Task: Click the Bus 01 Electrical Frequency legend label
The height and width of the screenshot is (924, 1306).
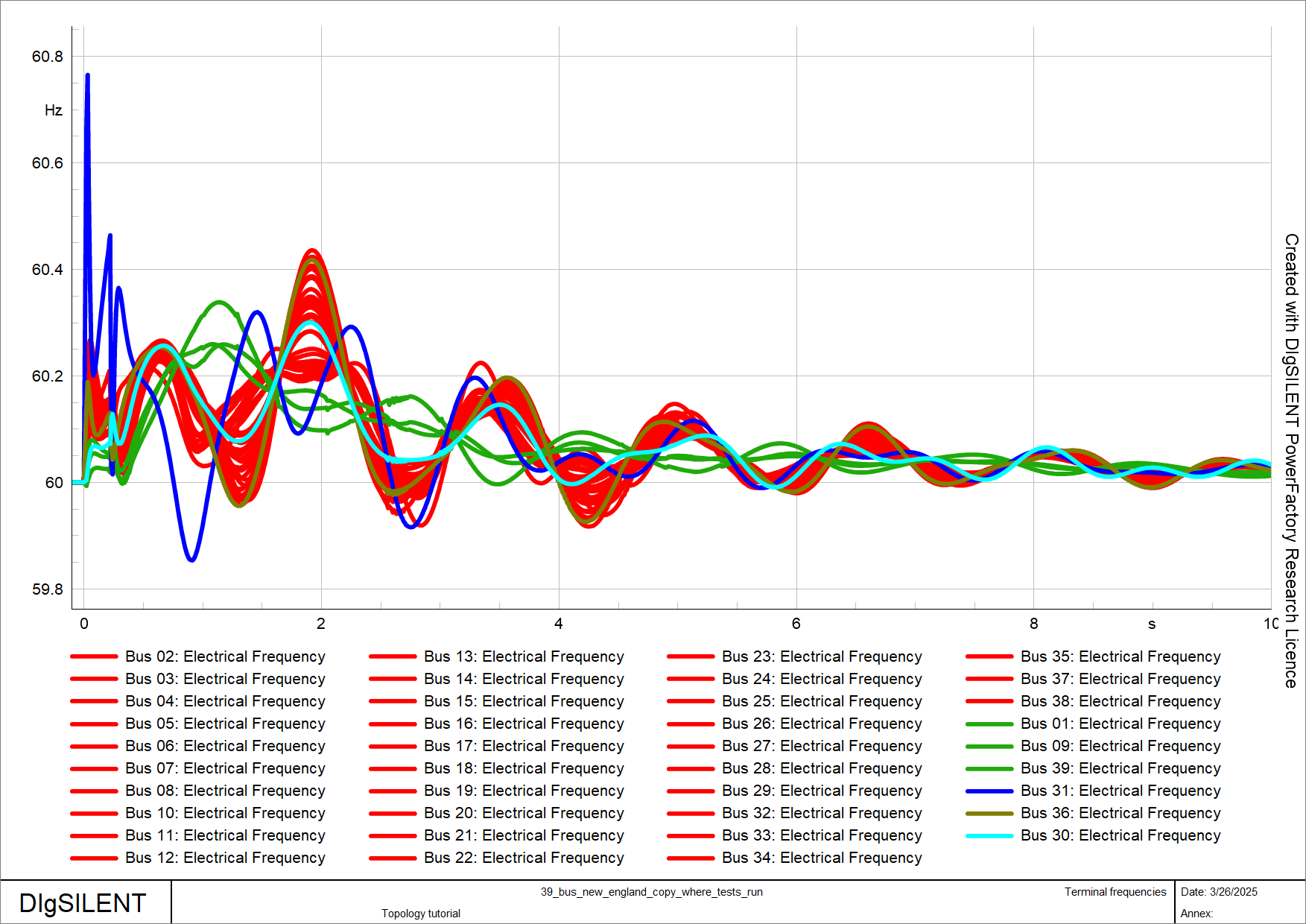Action: coord(1120,724)
